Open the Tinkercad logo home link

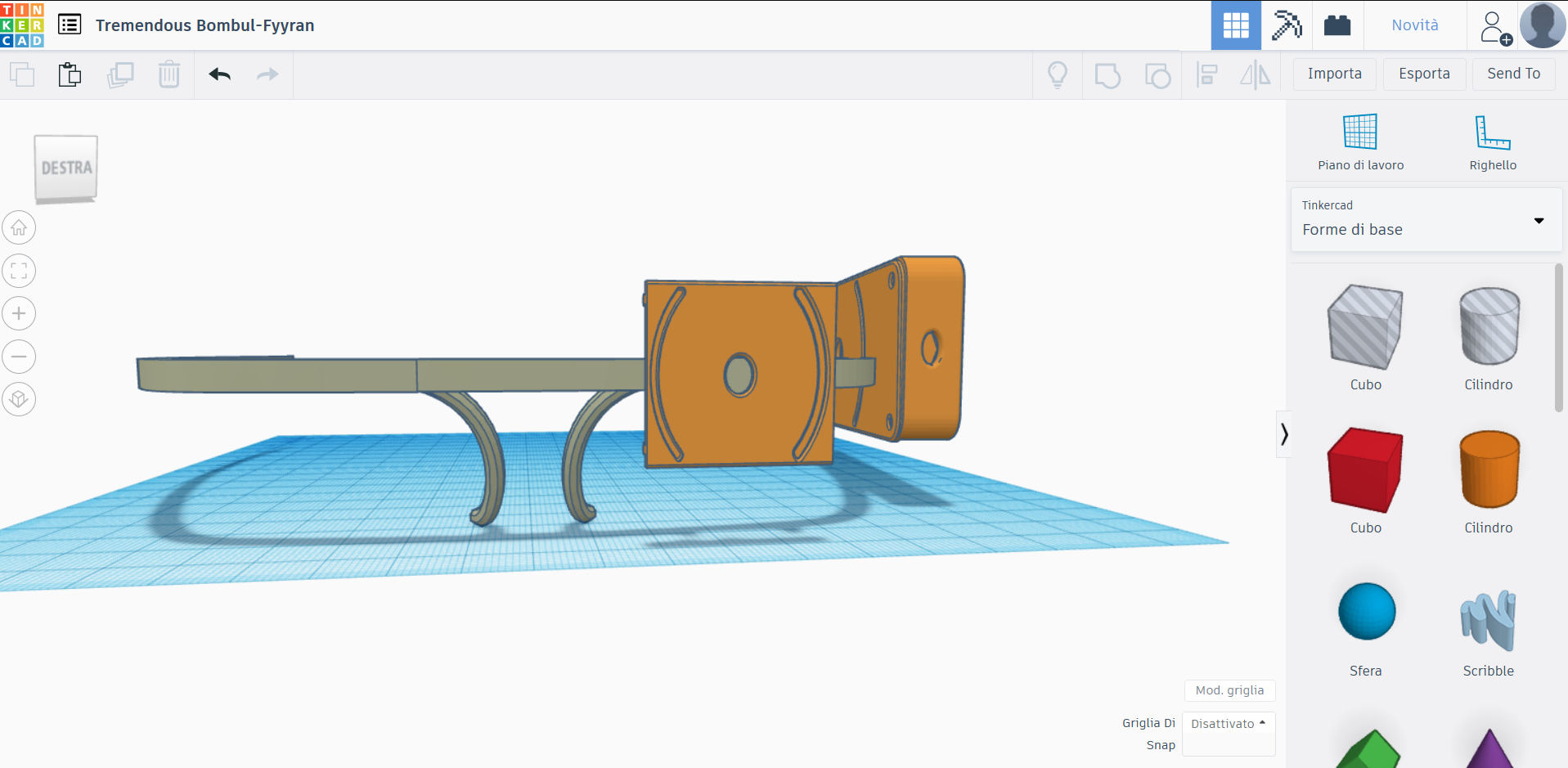point(22,25)
